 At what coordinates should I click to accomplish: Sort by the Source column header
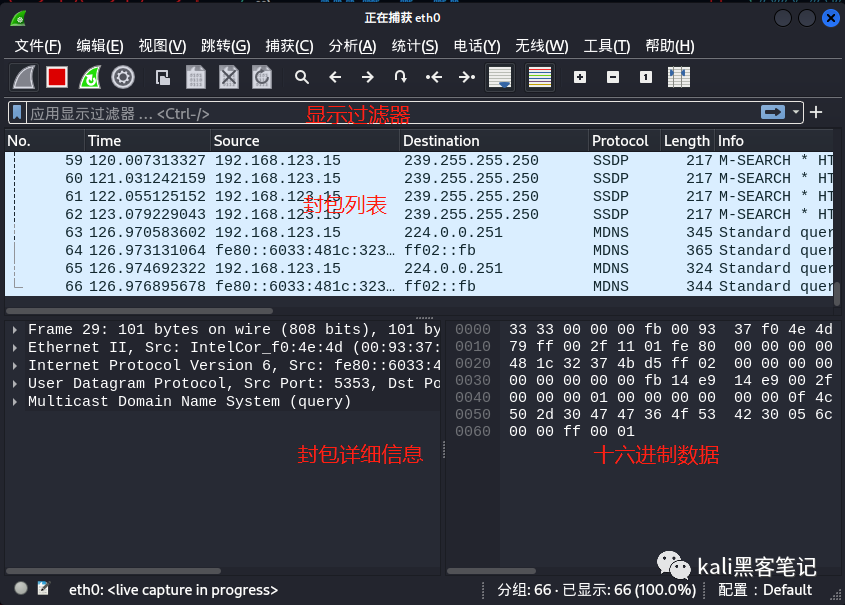point(305,141)
